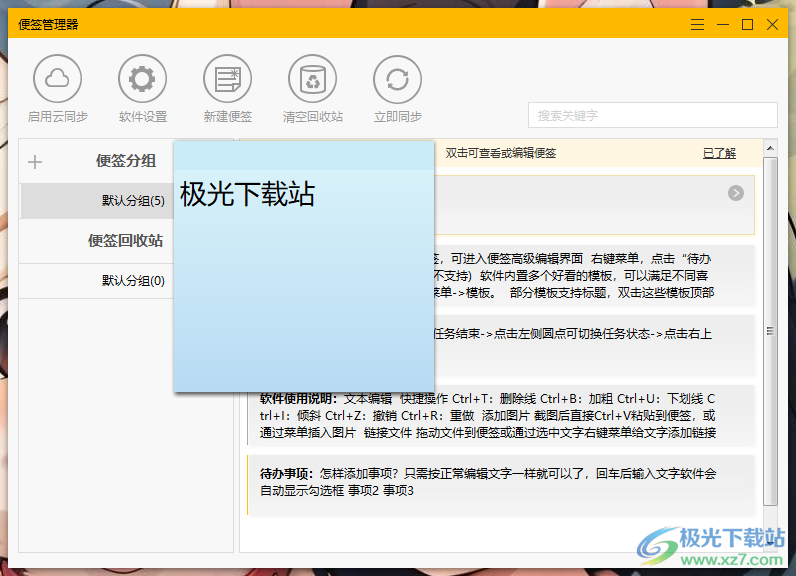Add a new note group
796x576 pixels.
click(35, 162)
